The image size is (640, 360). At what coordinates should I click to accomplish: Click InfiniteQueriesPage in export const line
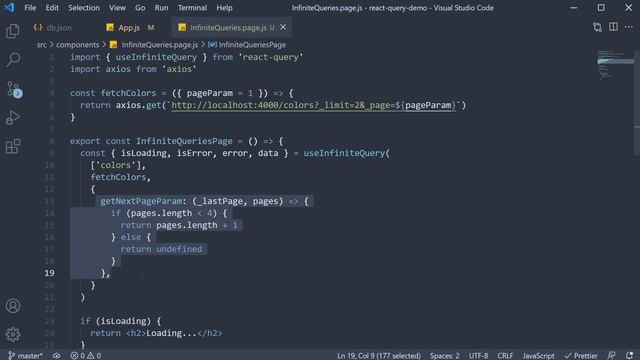(184, 141)
